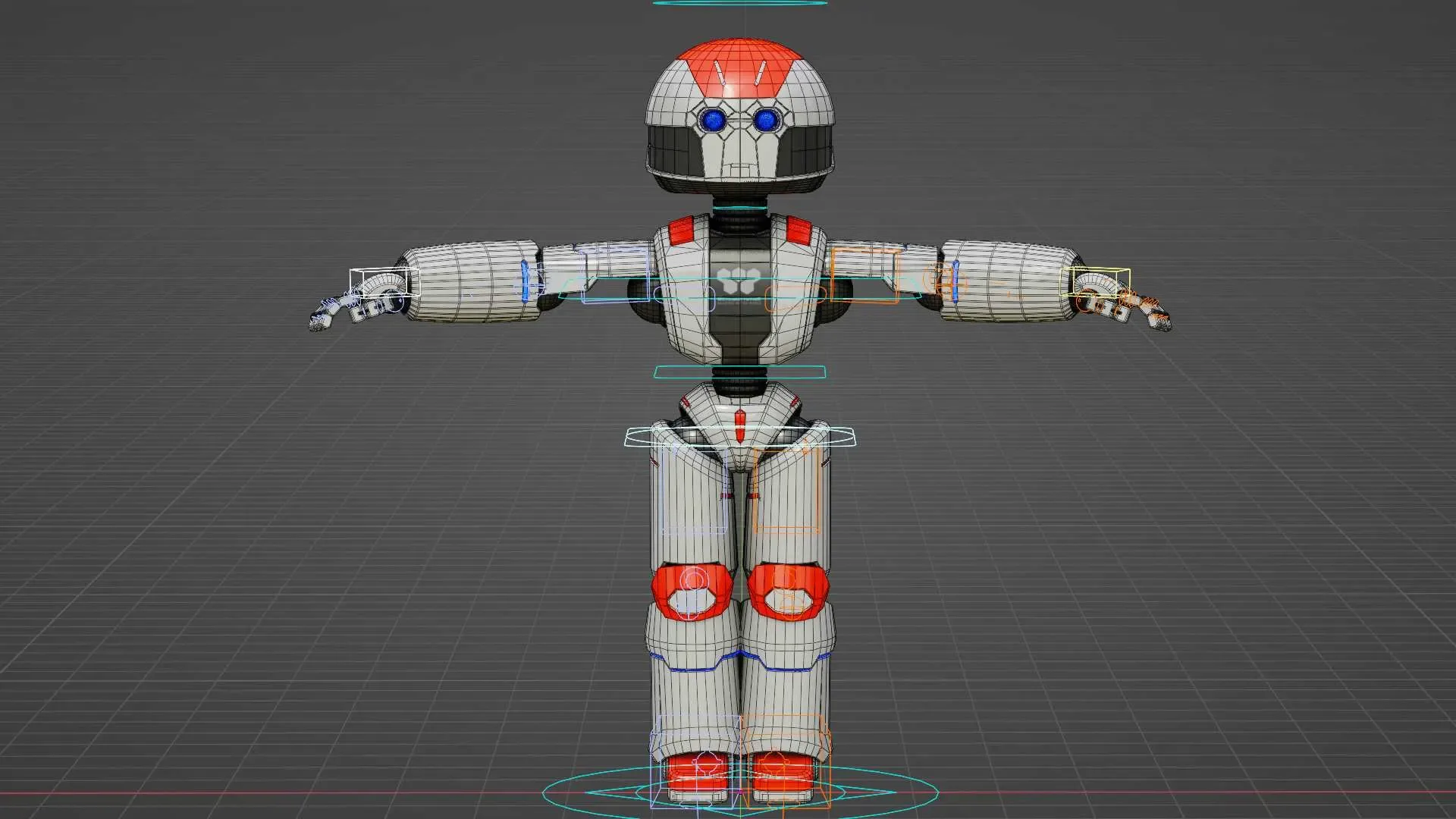Select the red dome on the head
1456x819 pixels.
(739, 68)
